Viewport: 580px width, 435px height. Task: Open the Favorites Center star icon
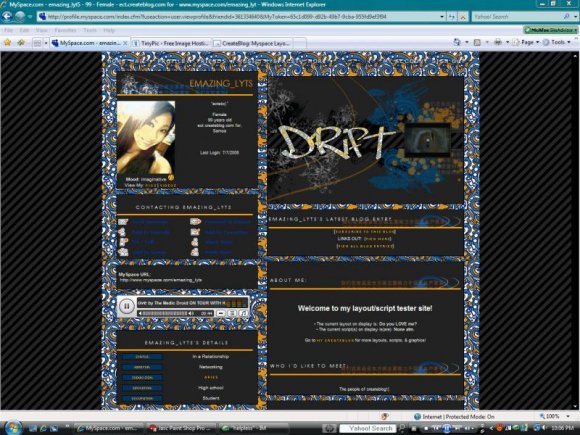pos(8,43)
